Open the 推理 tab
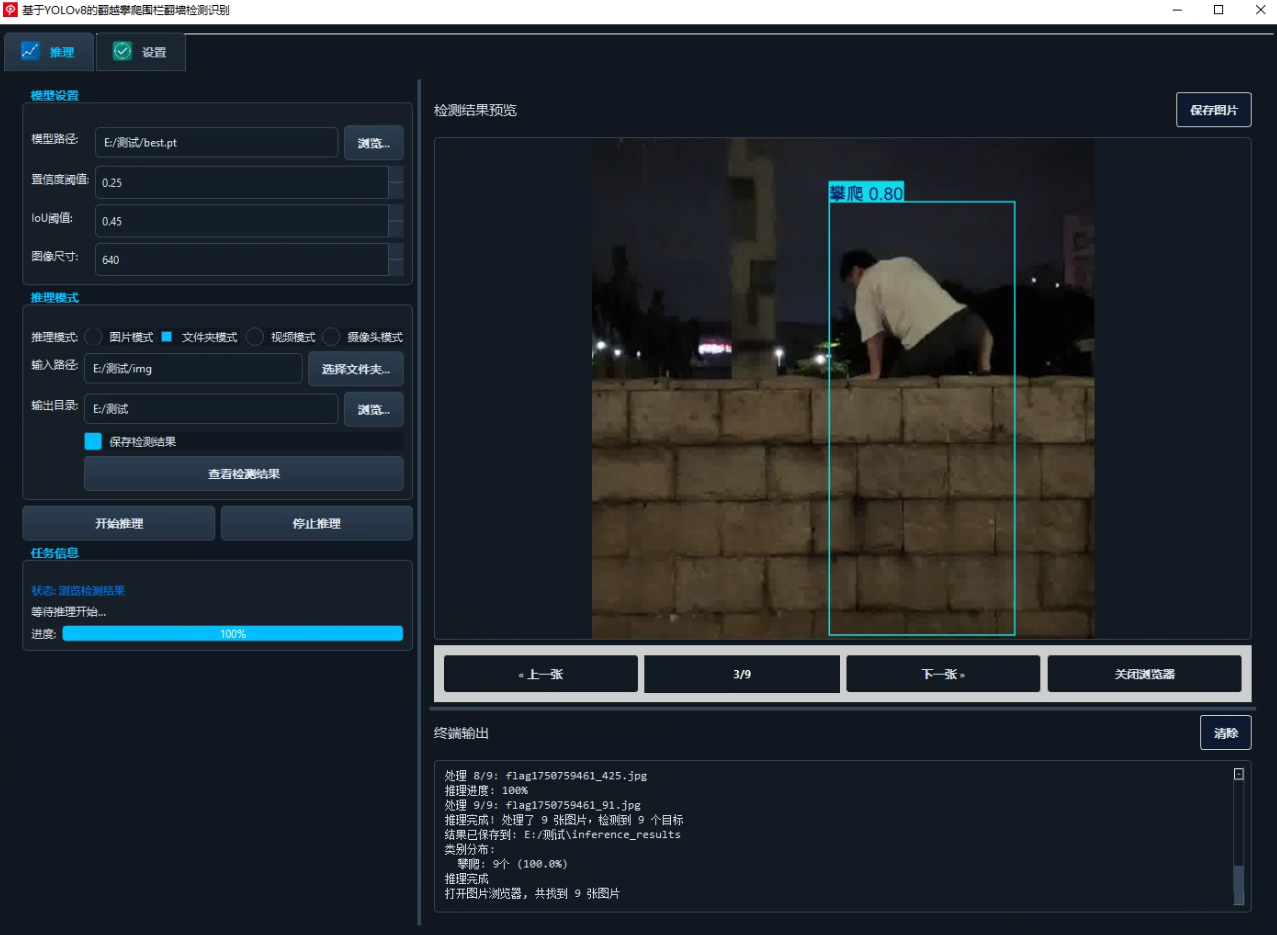 point(49,52)
